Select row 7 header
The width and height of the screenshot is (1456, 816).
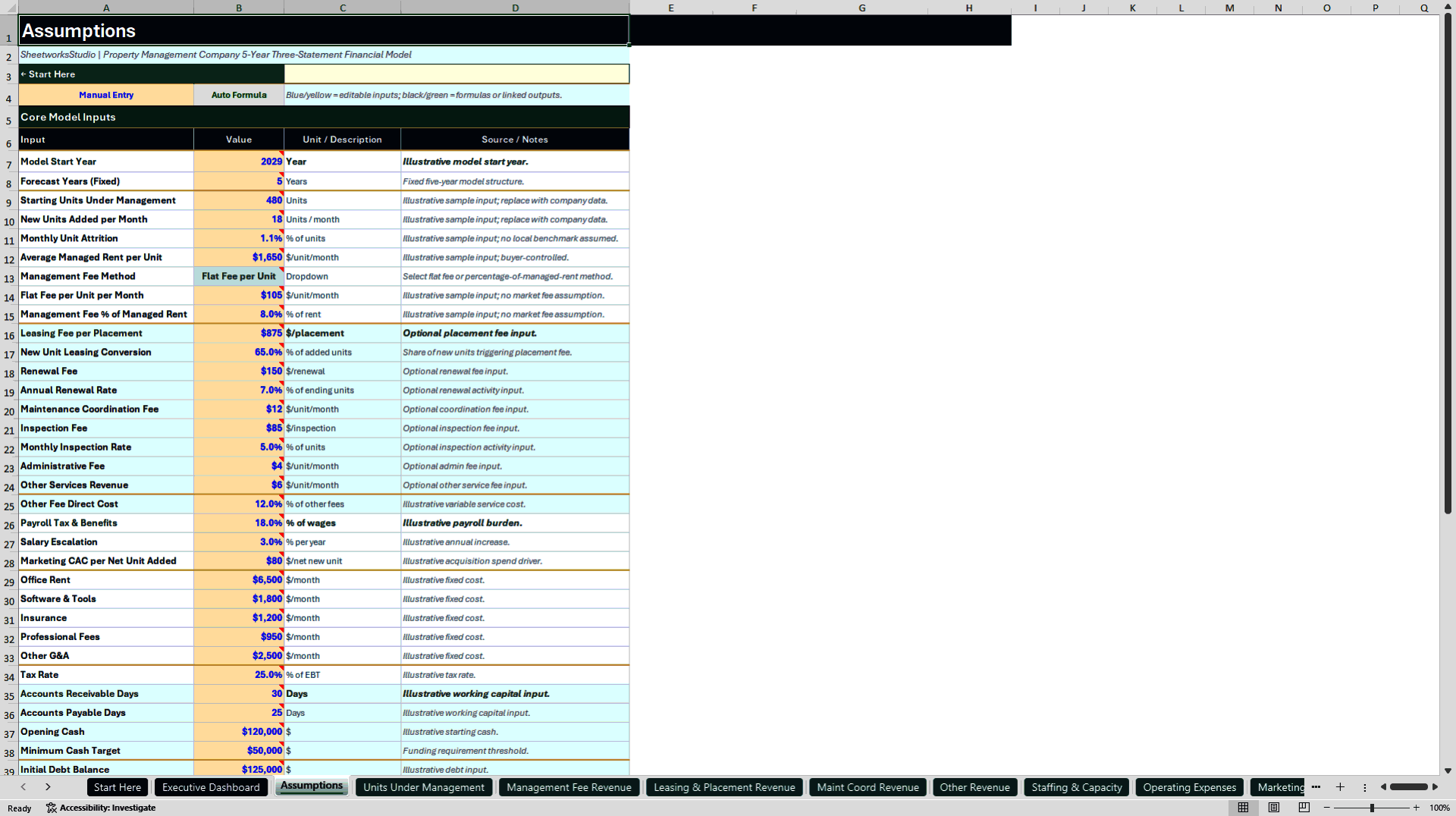point(9,163)
